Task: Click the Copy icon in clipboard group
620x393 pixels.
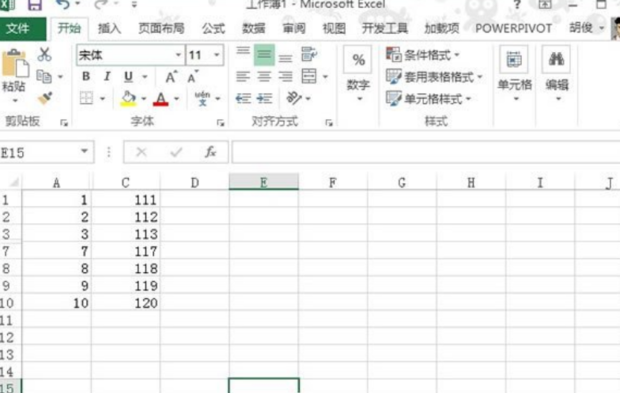Action: (44, 76)
